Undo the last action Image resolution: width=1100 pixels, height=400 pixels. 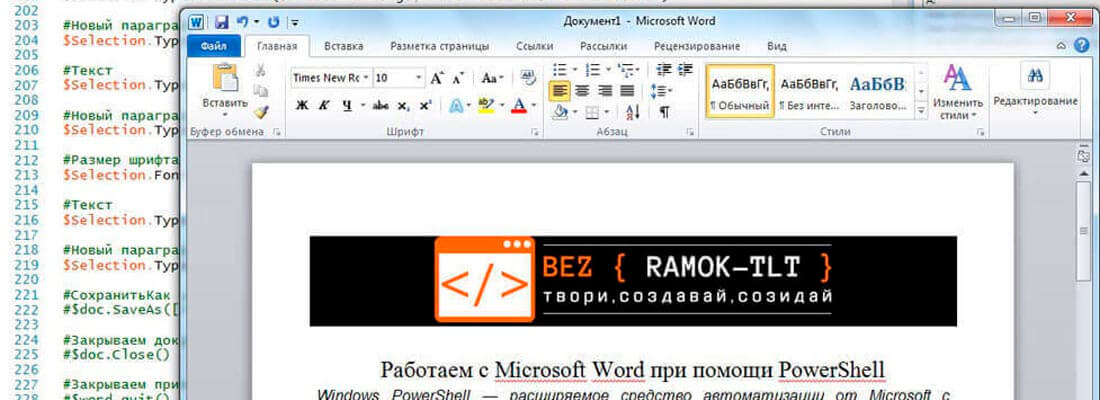point(243,22)
